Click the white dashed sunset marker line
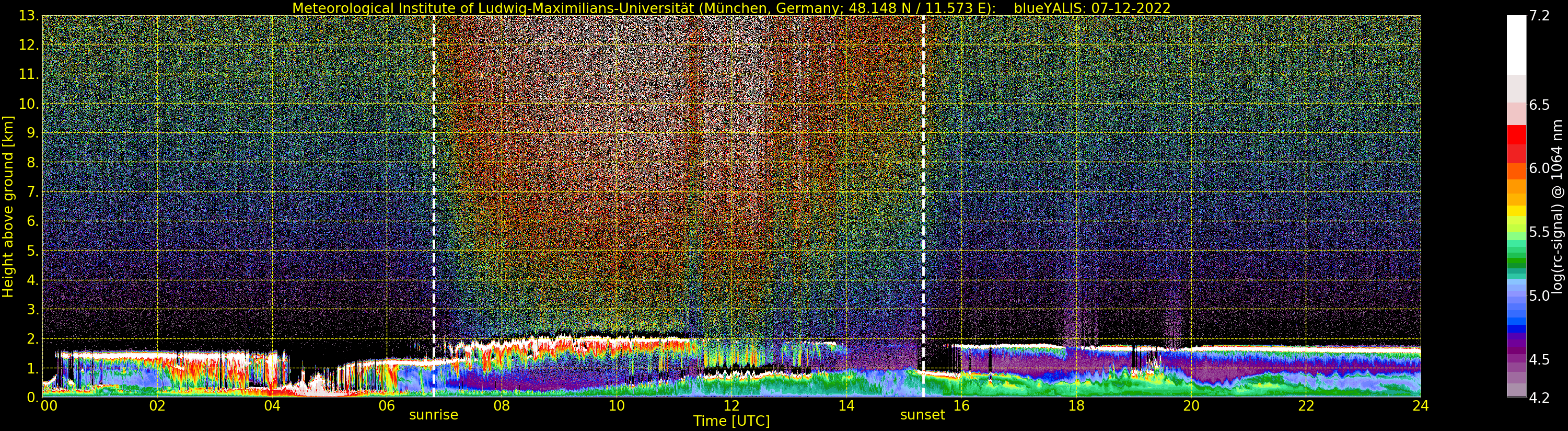 click(x=923, y=206)
